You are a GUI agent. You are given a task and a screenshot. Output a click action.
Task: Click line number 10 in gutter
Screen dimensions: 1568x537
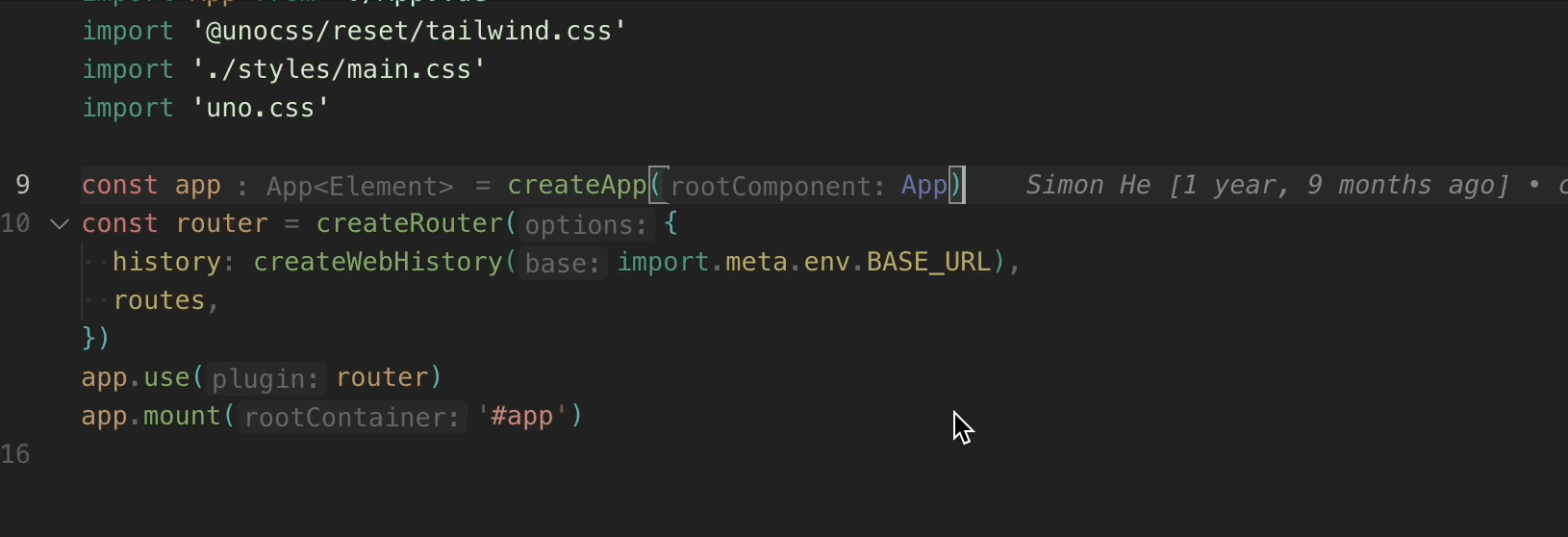[15, 223]
